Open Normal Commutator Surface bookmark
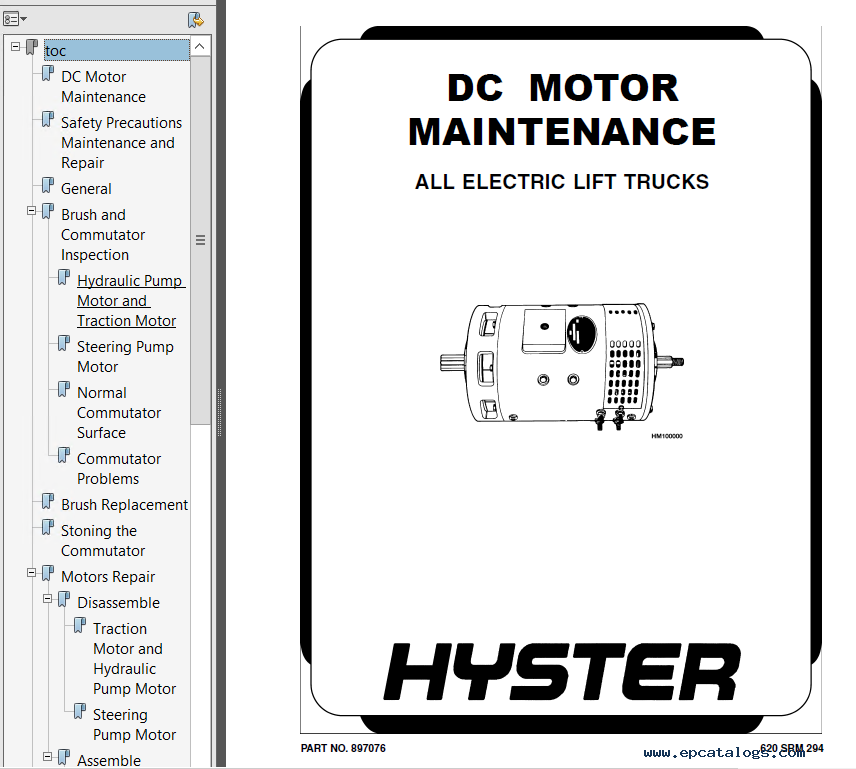 coord(118,413)
